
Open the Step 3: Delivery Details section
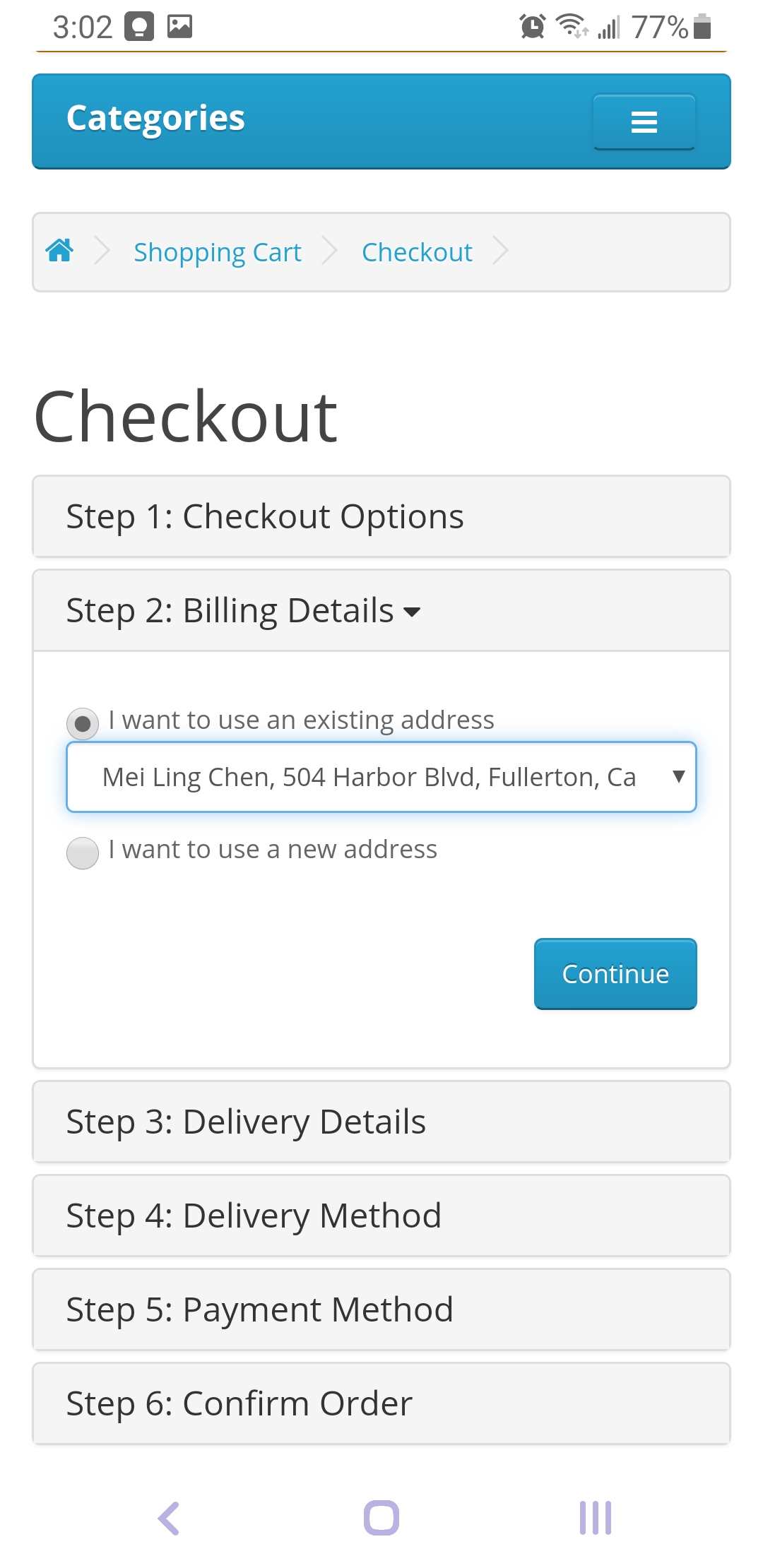[381, 1122]
